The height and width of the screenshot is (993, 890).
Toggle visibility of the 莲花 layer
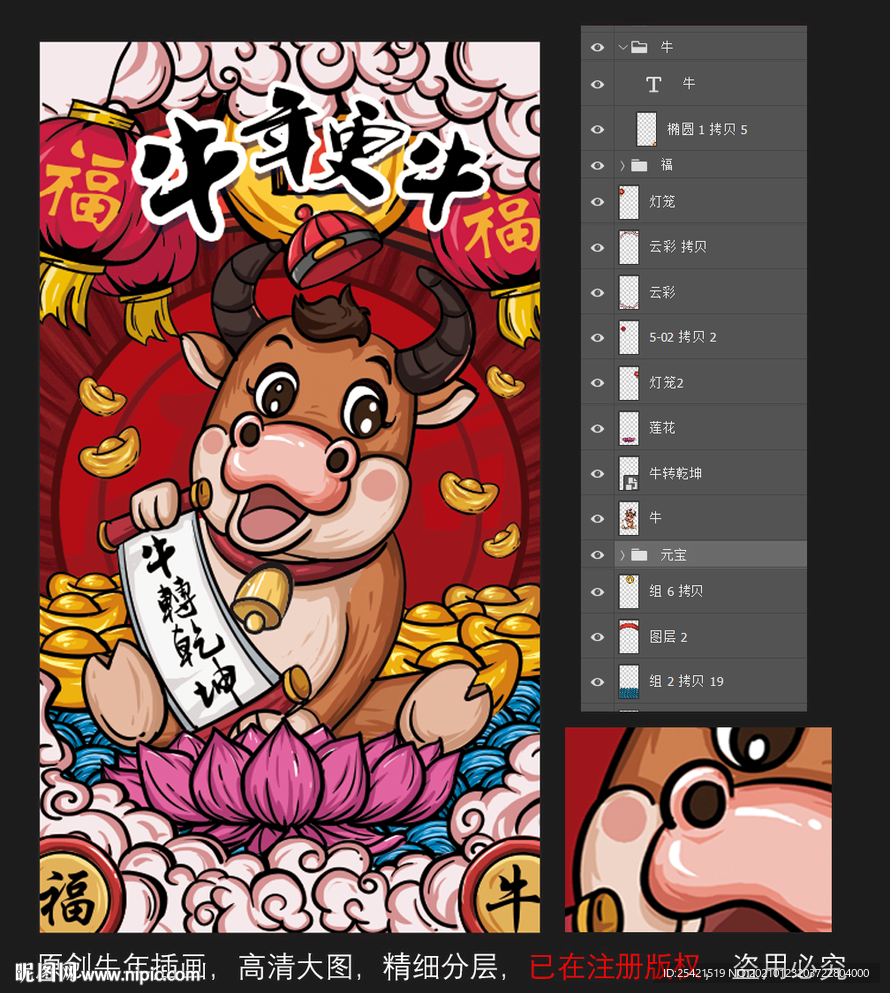click(x=597, y=427)
